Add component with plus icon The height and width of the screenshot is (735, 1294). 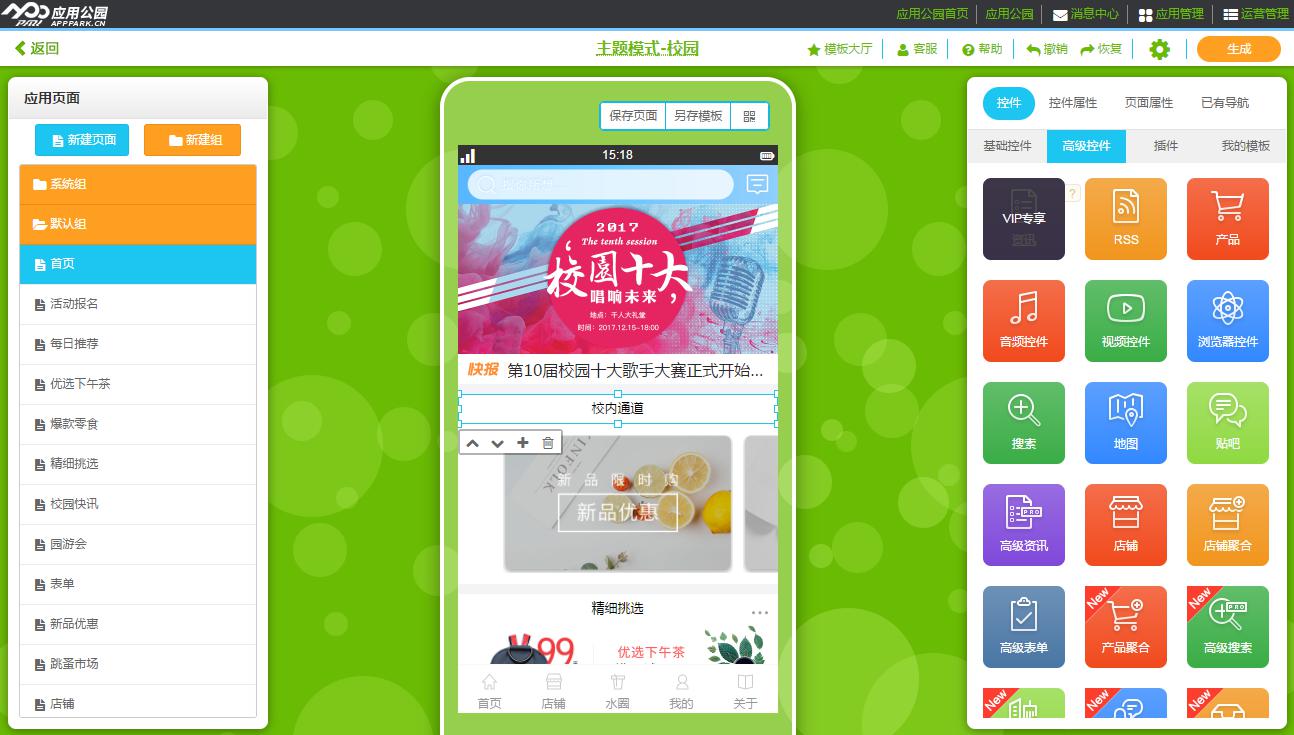tap(522, 443)
